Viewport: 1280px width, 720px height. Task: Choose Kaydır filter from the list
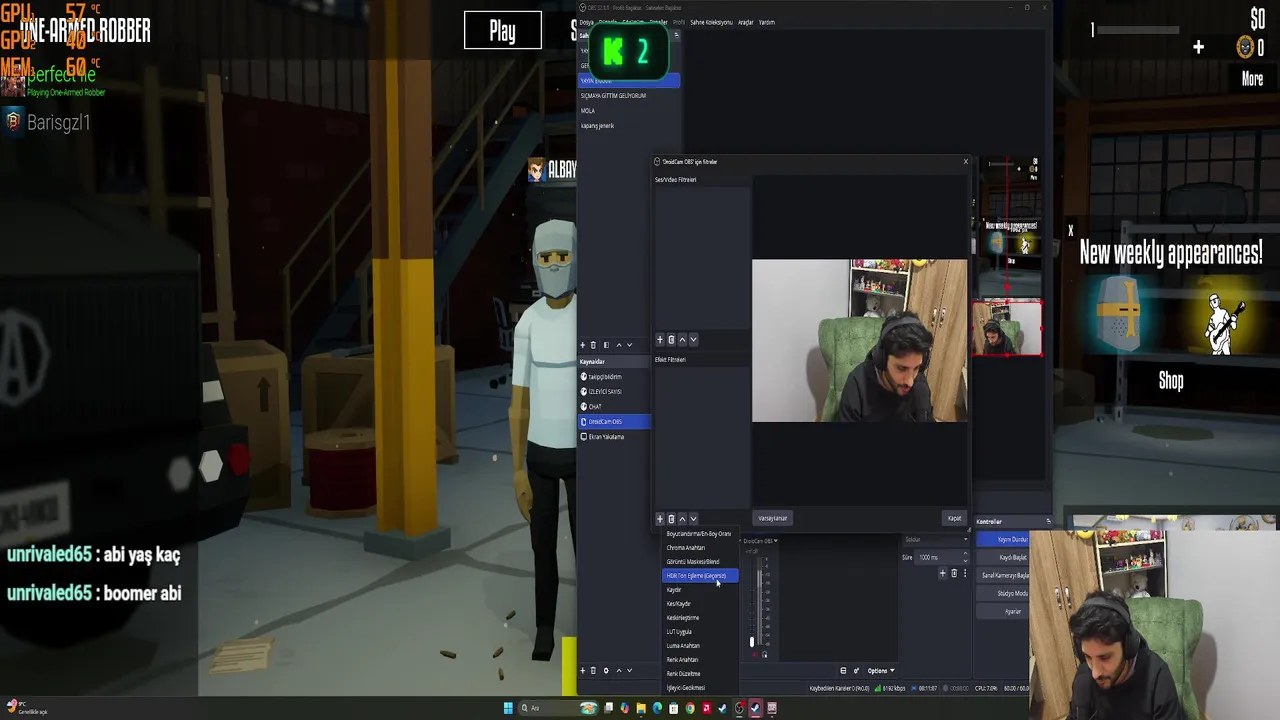[x=699, y=590]
